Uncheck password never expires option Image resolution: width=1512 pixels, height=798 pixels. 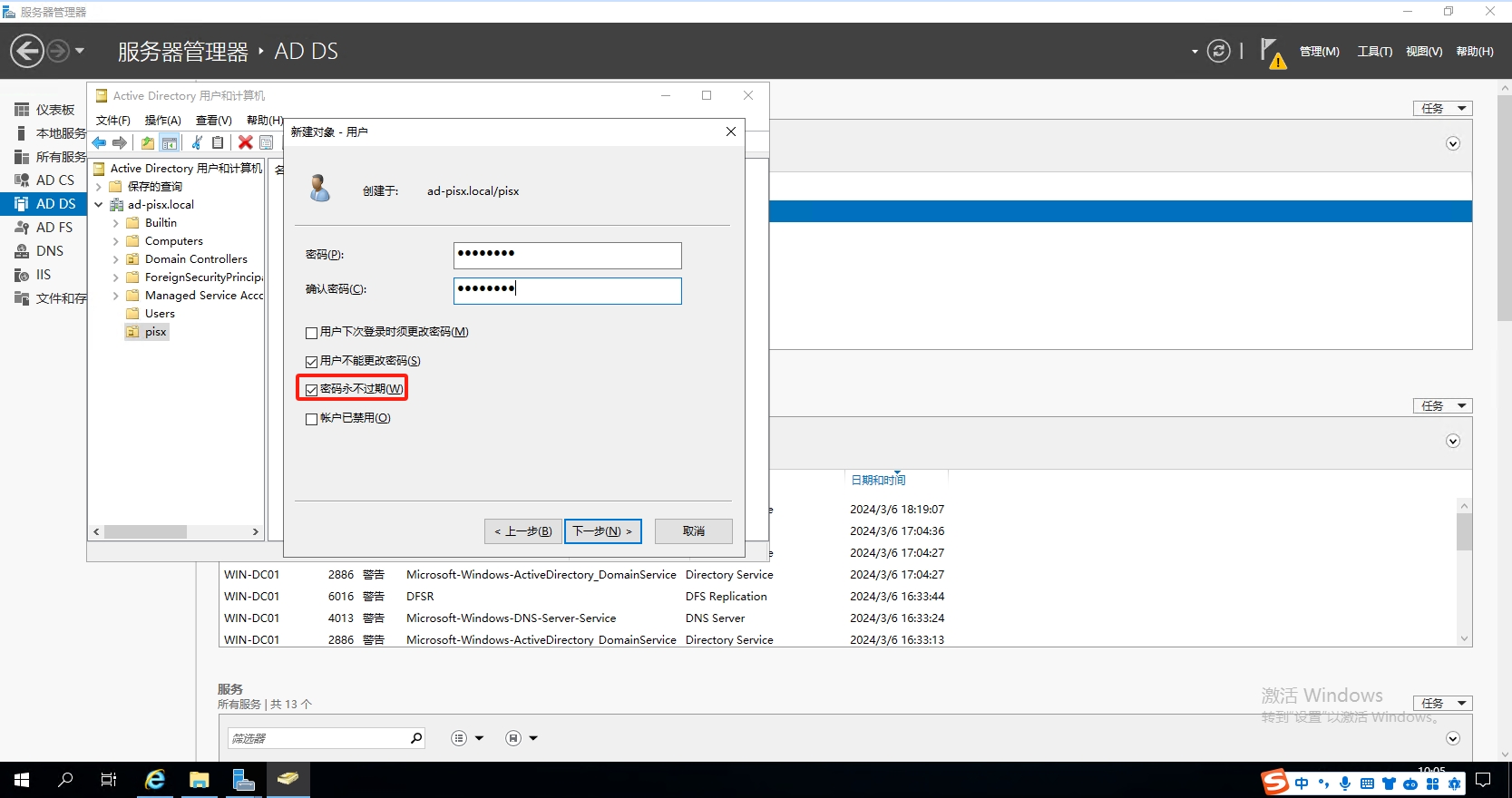[x=312, y=390]
